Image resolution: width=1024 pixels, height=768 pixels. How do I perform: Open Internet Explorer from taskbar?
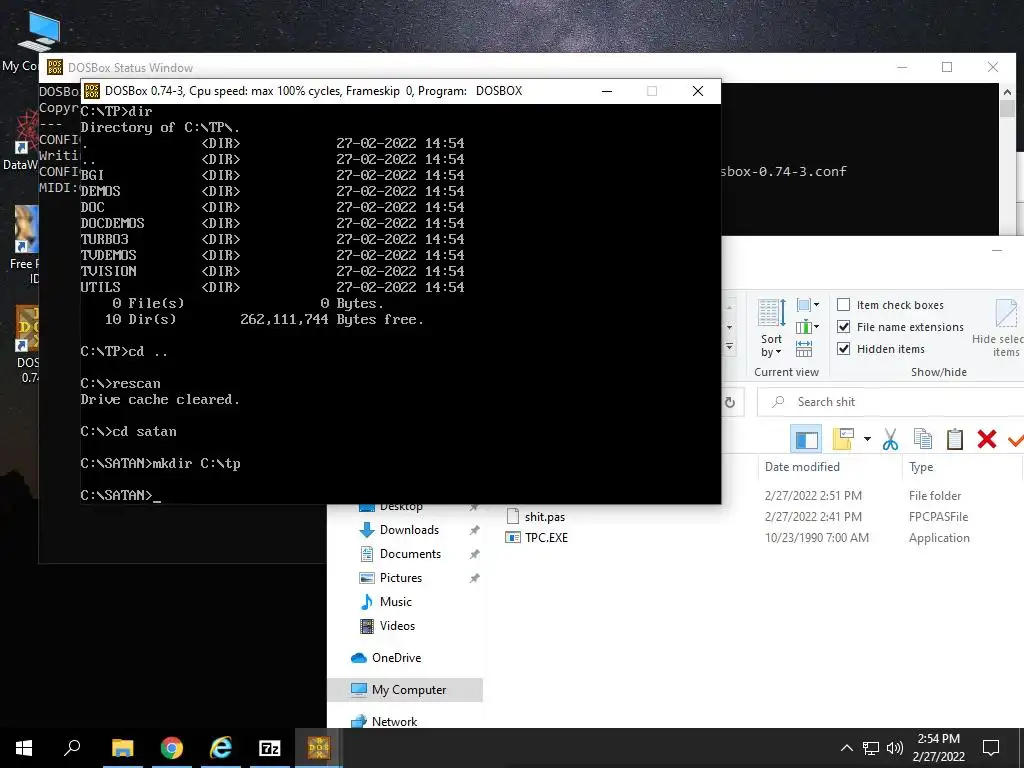click(x=221, y=748)
